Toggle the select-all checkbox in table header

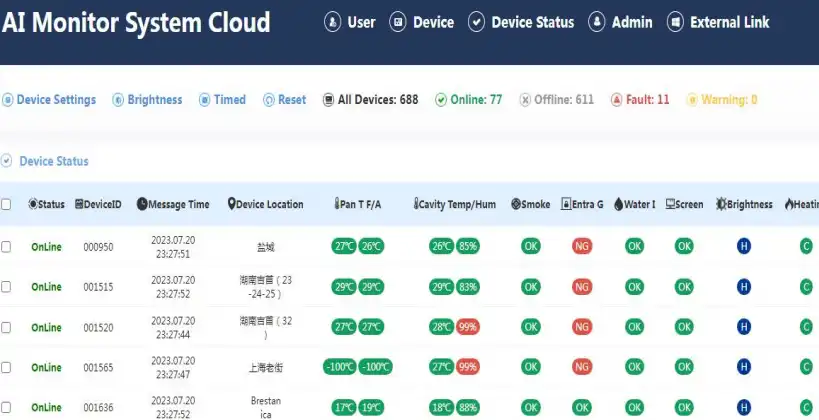tap(7, 204)
